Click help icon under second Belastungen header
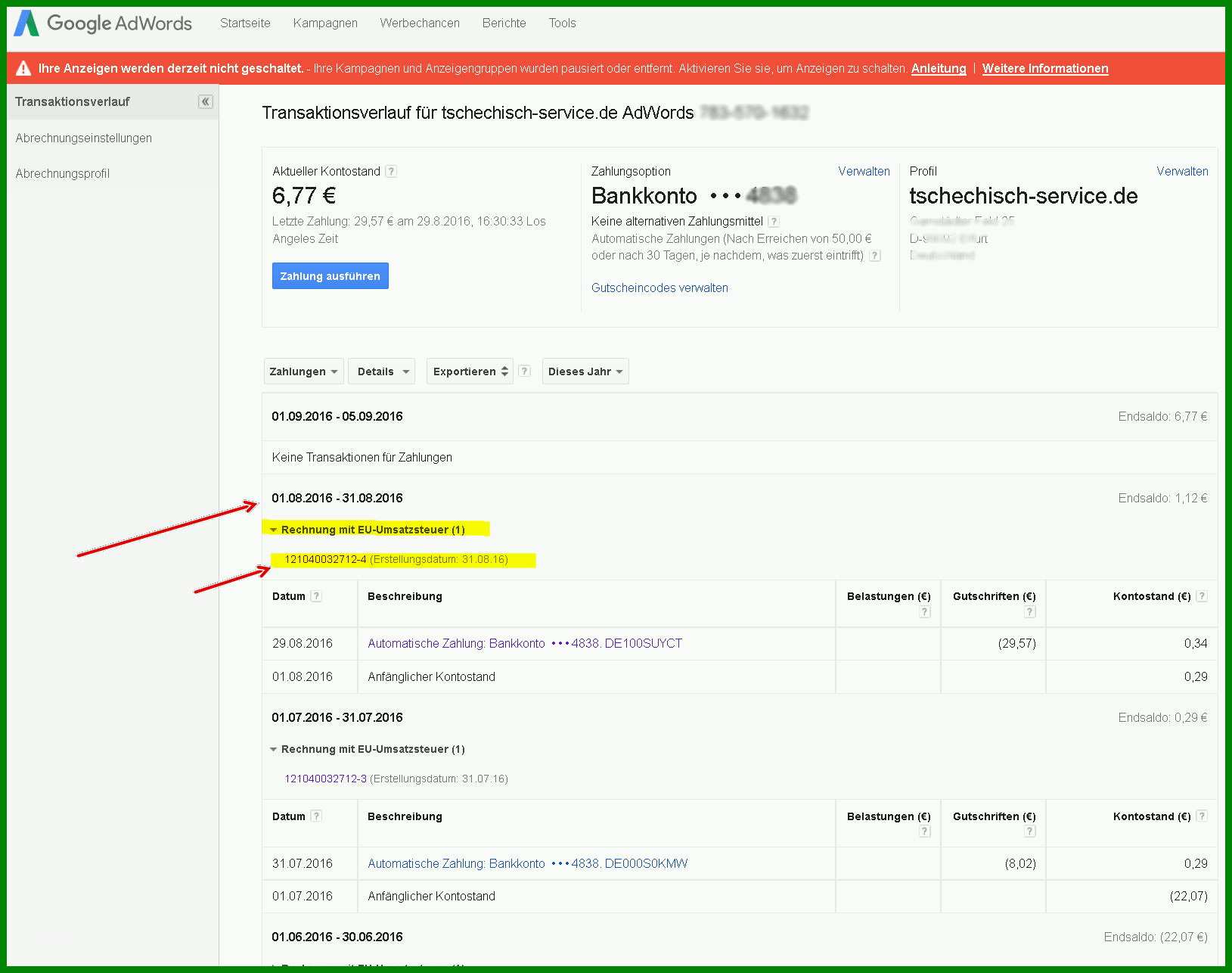 [x=924, y=832]
